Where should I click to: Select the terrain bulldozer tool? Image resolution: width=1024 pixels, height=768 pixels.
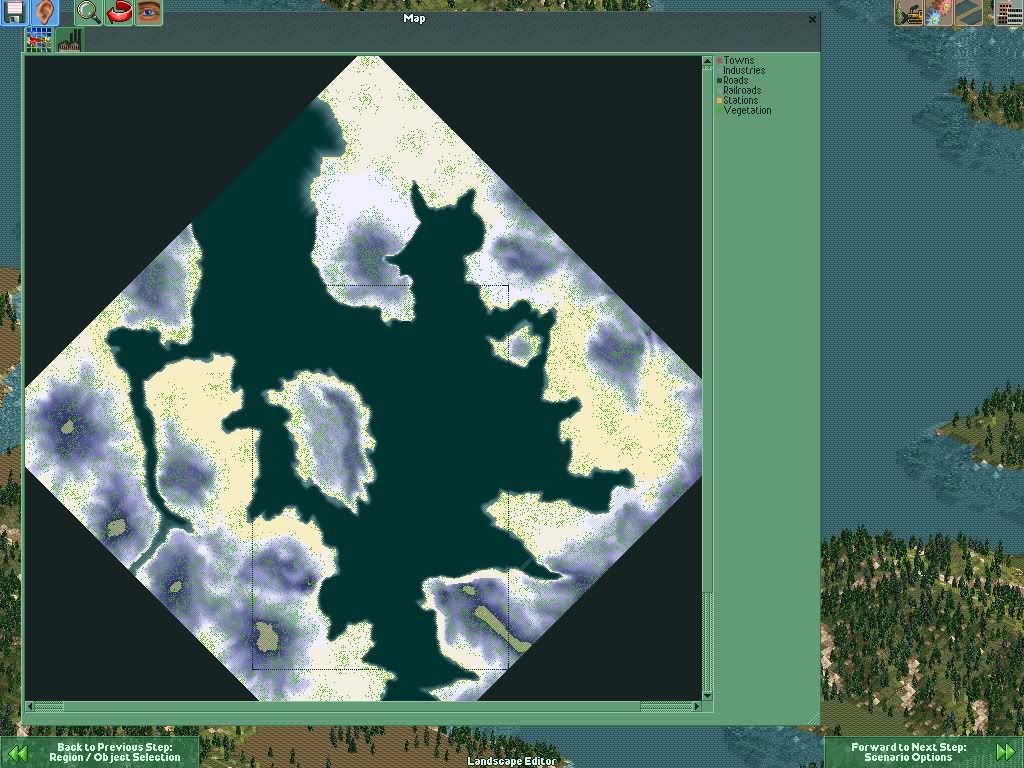908,12
